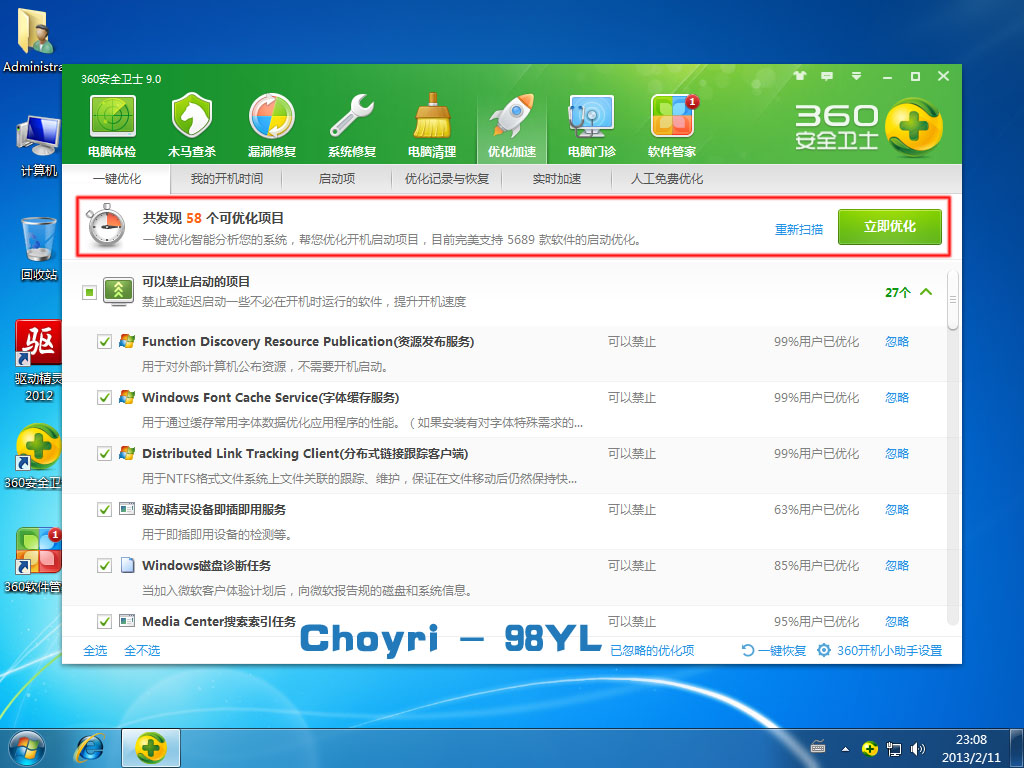1024x768 pixels.
Task: Switch to the 启动项 tab
Action: pos(337,179)
